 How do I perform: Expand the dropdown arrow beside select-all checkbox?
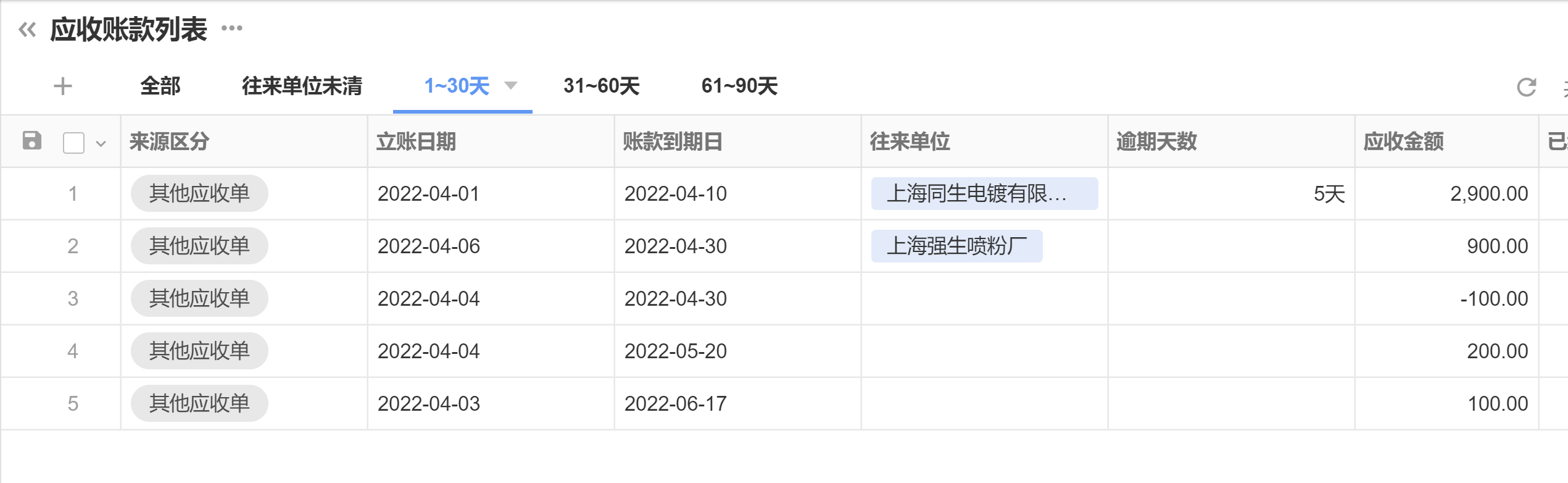101,144
